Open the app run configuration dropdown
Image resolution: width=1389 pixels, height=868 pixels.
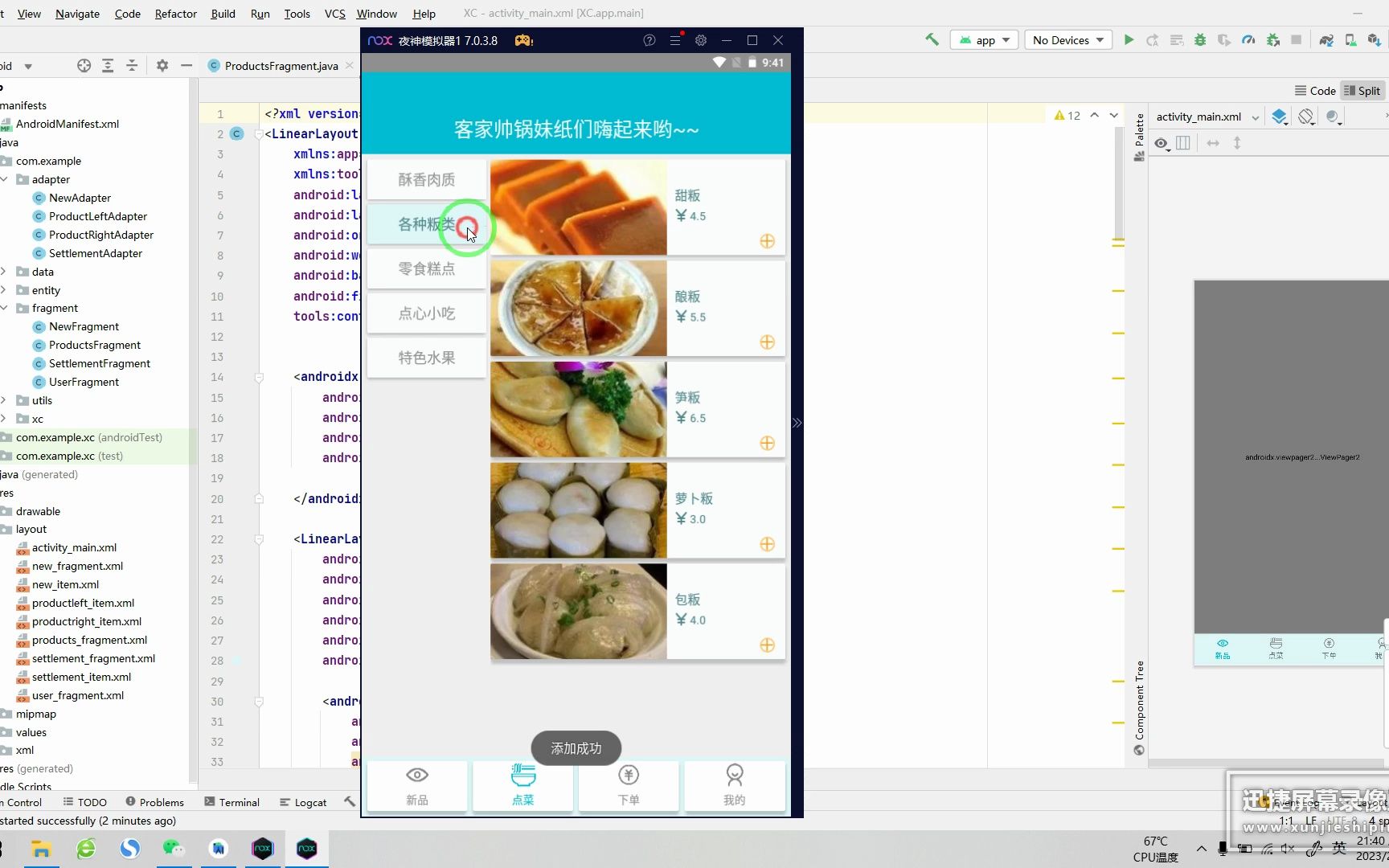pos(984,39)
